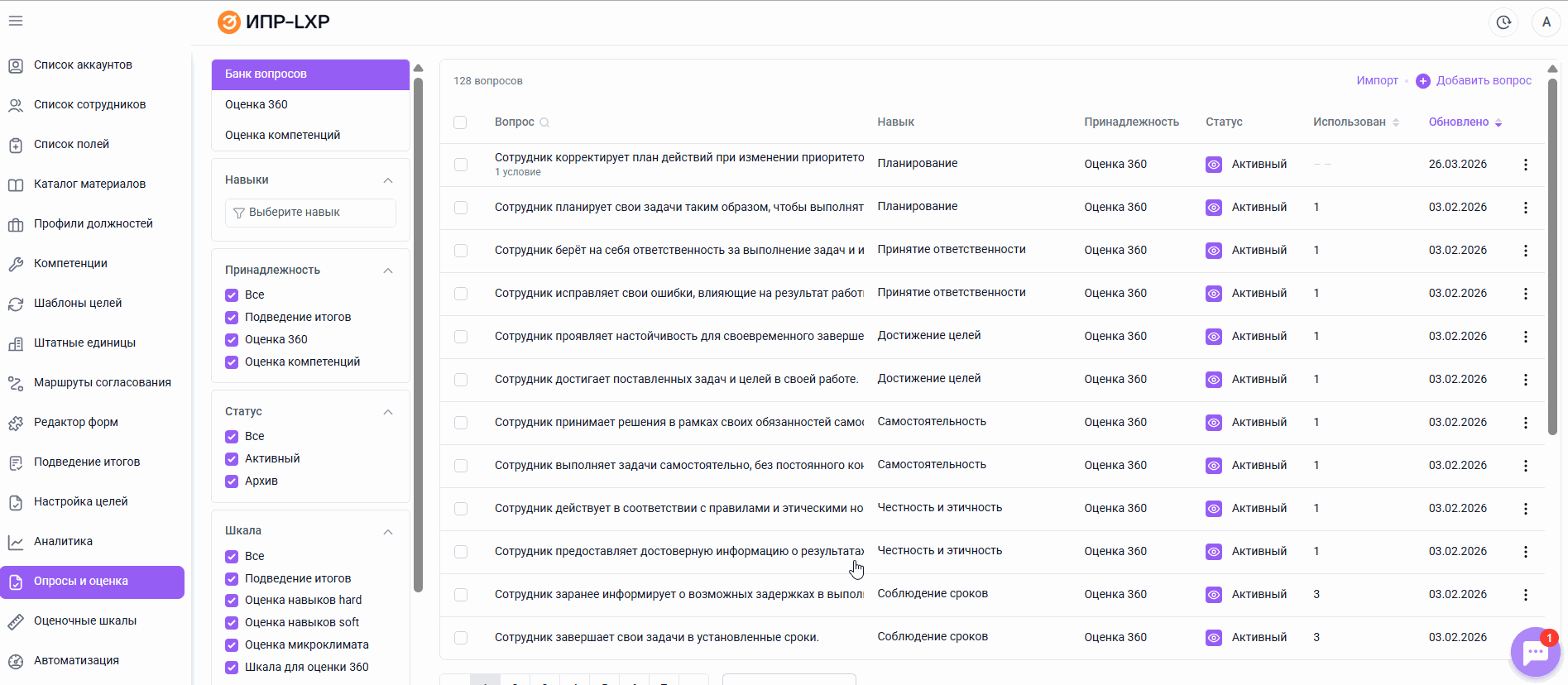
Task: Click the search icon next to Вопрос header
Action: click(x=544, y=122)
